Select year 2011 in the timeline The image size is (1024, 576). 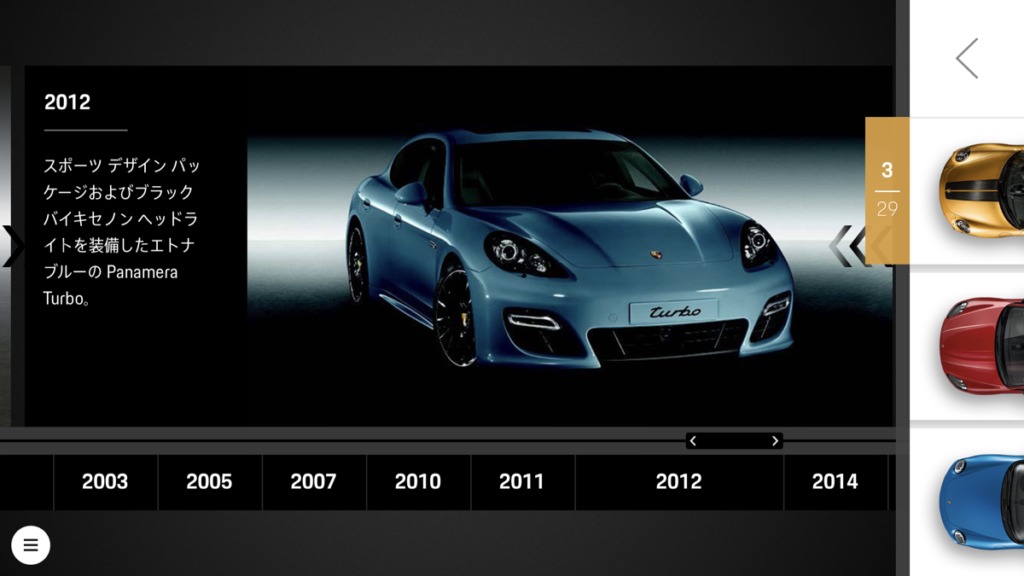[x=522, y=482]
